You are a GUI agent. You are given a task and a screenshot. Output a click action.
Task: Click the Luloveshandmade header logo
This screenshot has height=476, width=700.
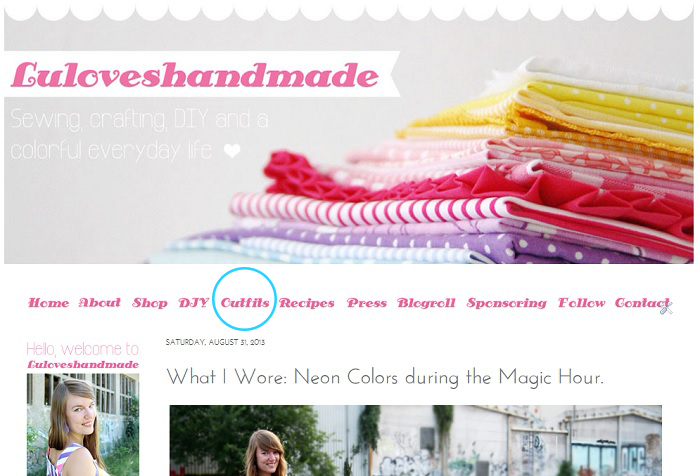(195, 75)
